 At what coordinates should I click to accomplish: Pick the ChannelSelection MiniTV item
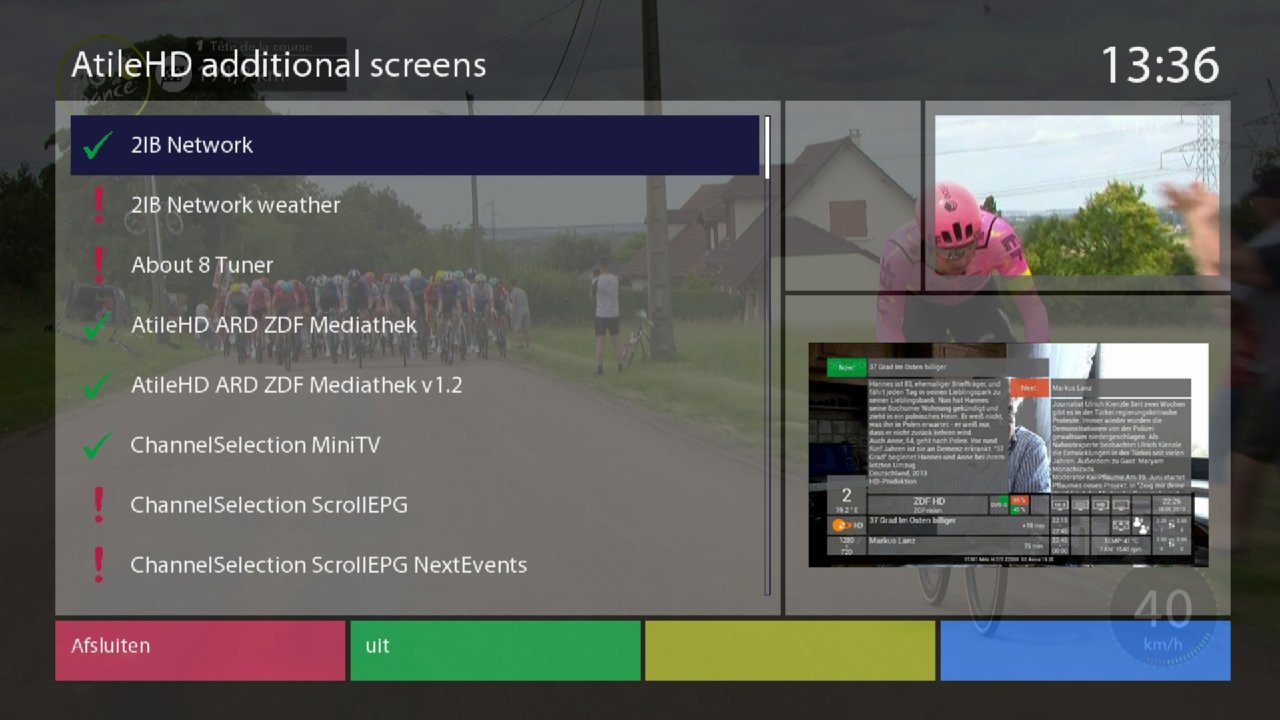pos(255,445)
